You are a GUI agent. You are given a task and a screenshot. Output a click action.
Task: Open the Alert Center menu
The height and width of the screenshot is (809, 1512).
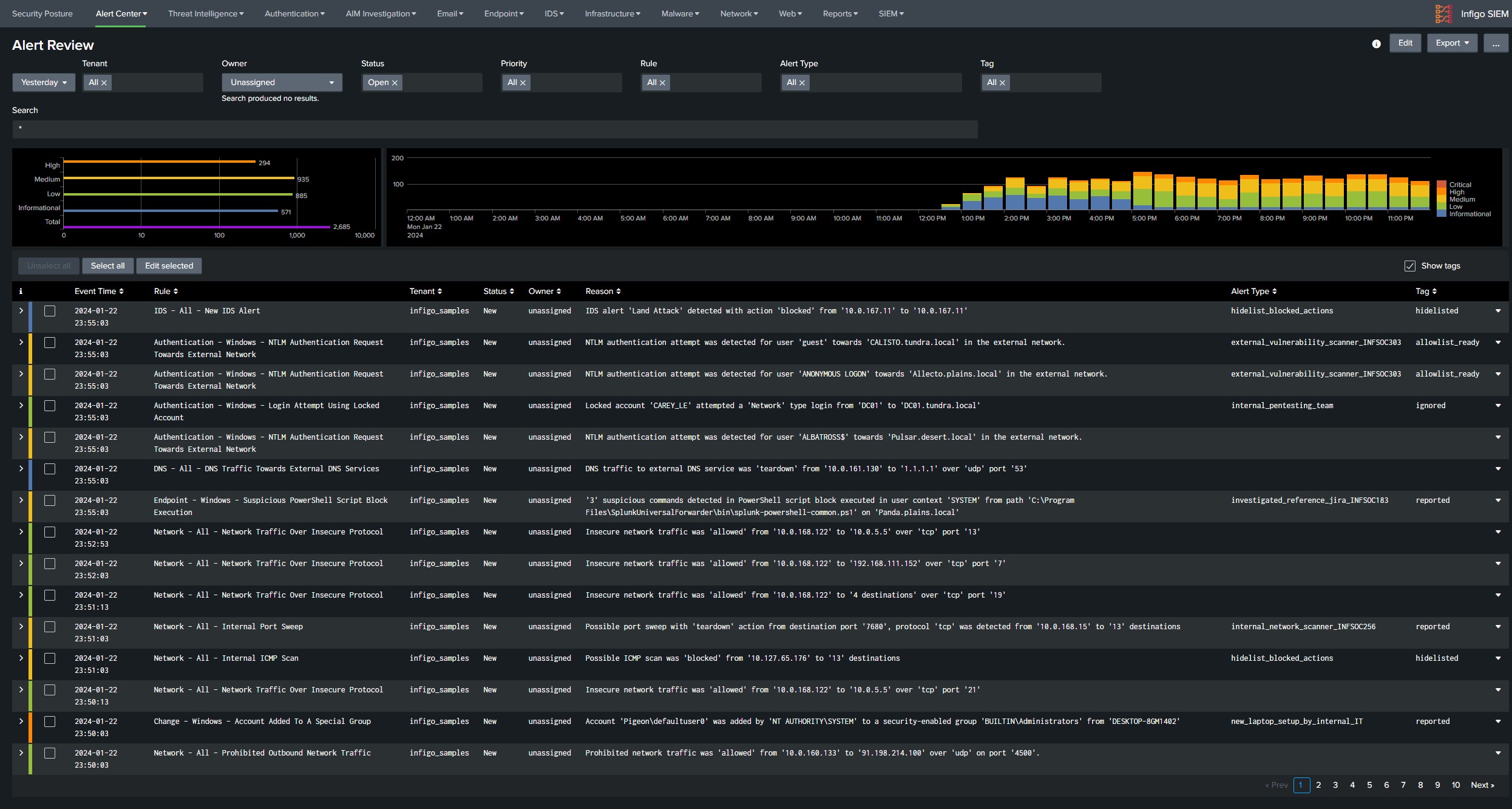tap(121, 13)
